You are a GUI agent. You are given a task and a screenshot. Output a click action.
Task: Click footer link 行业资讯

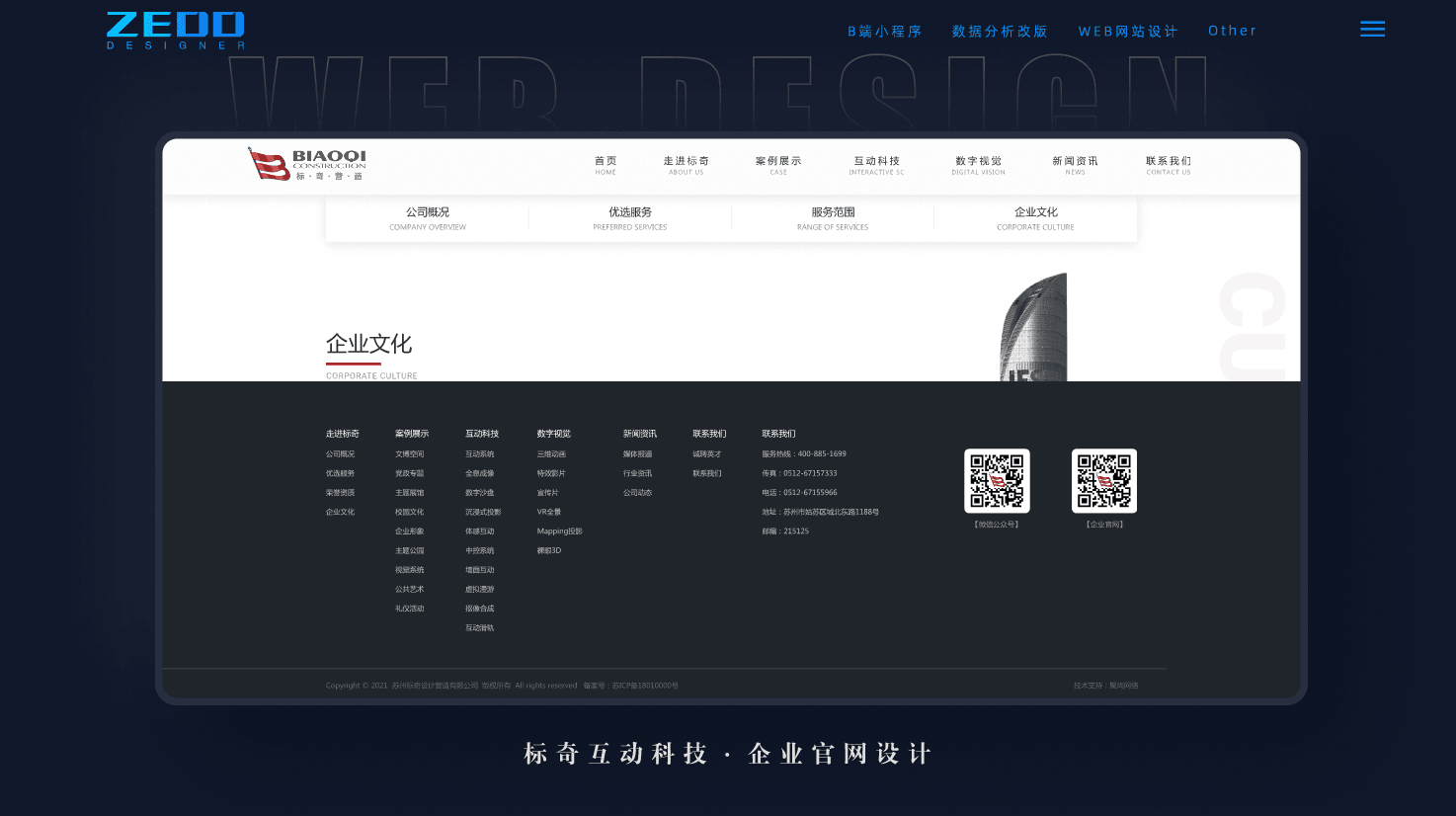tap(637, 473)
